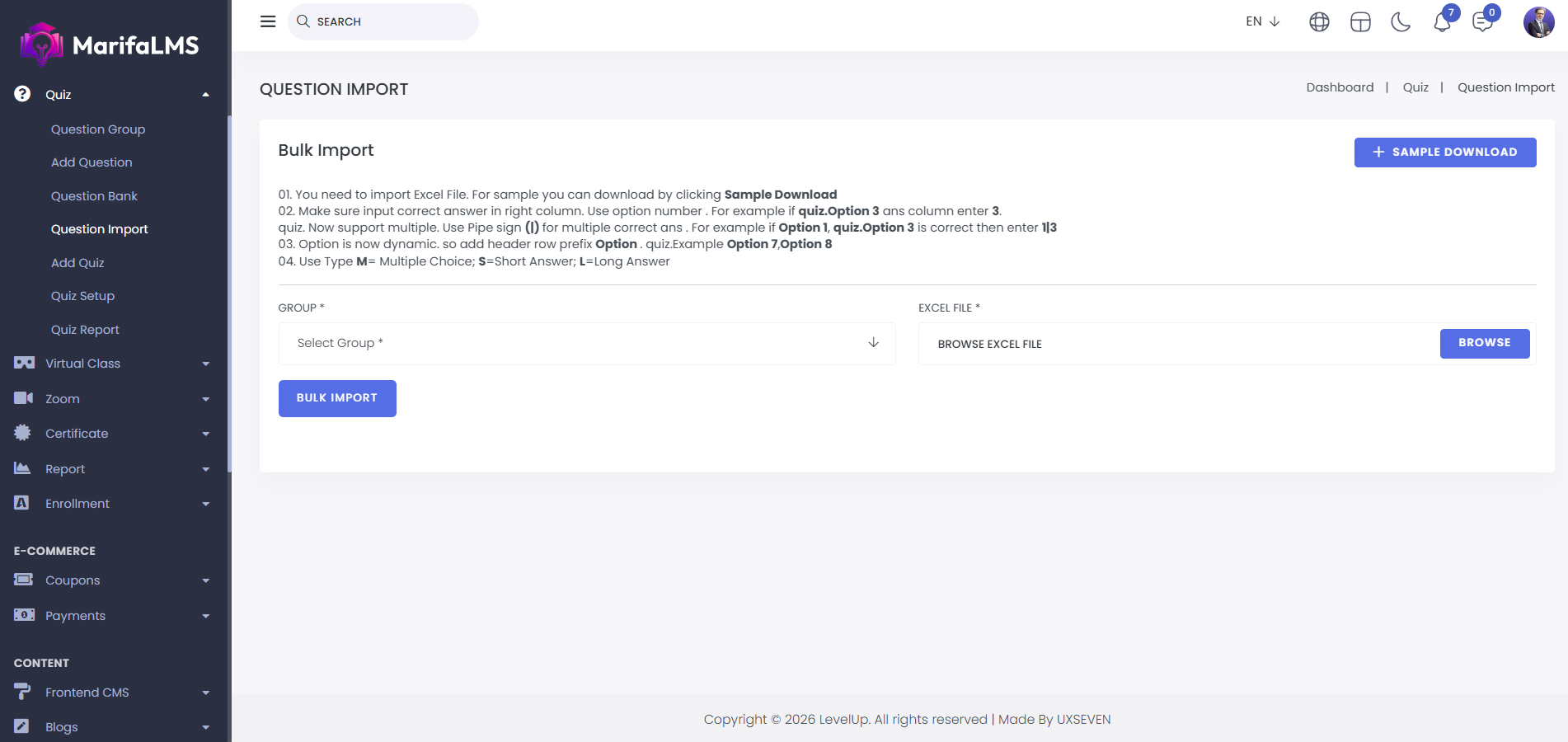Image resolution: width=1568 pixels, height=742 pixels.
Task: Open the notifications bell icon
Action: coord(1442,22)
